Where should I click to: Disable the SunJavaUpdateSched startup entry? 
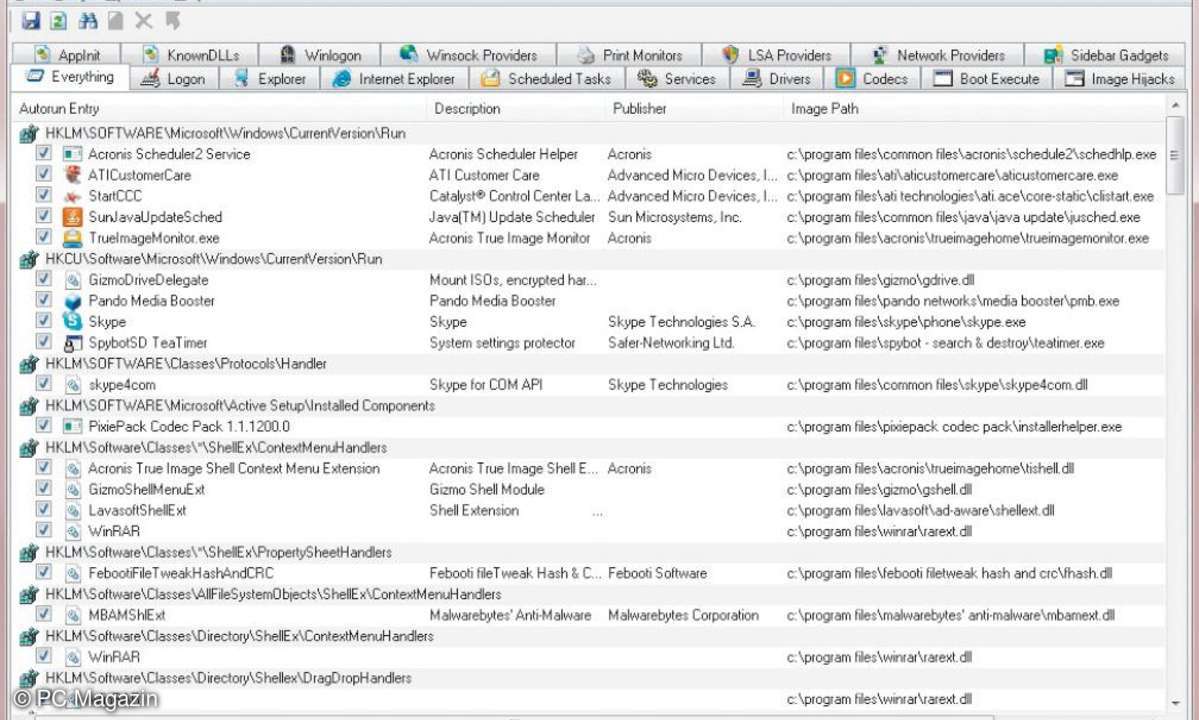point(44,216)
